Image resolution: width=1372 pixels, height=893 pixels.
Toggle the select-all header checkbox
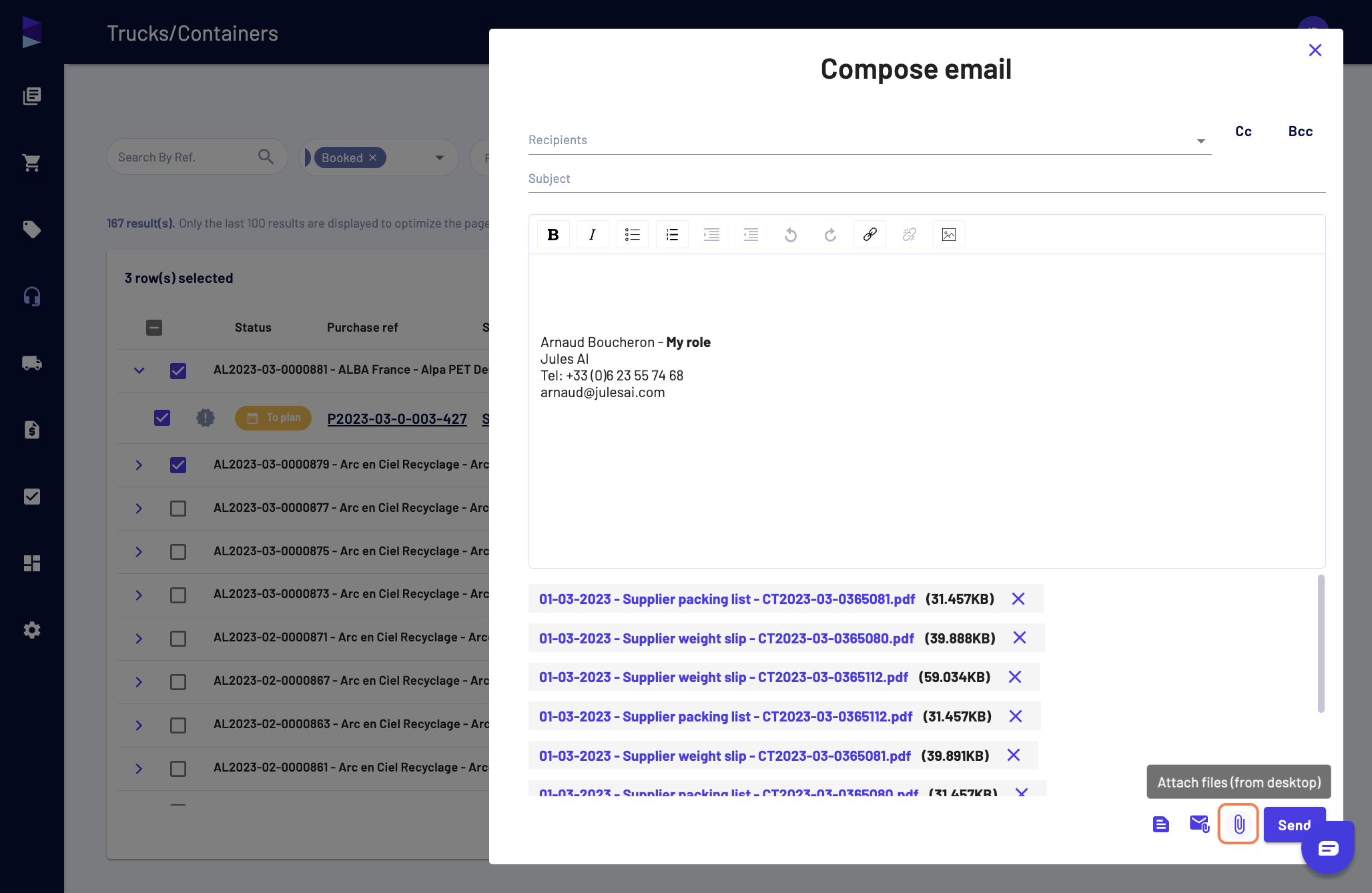coord(154,328)
